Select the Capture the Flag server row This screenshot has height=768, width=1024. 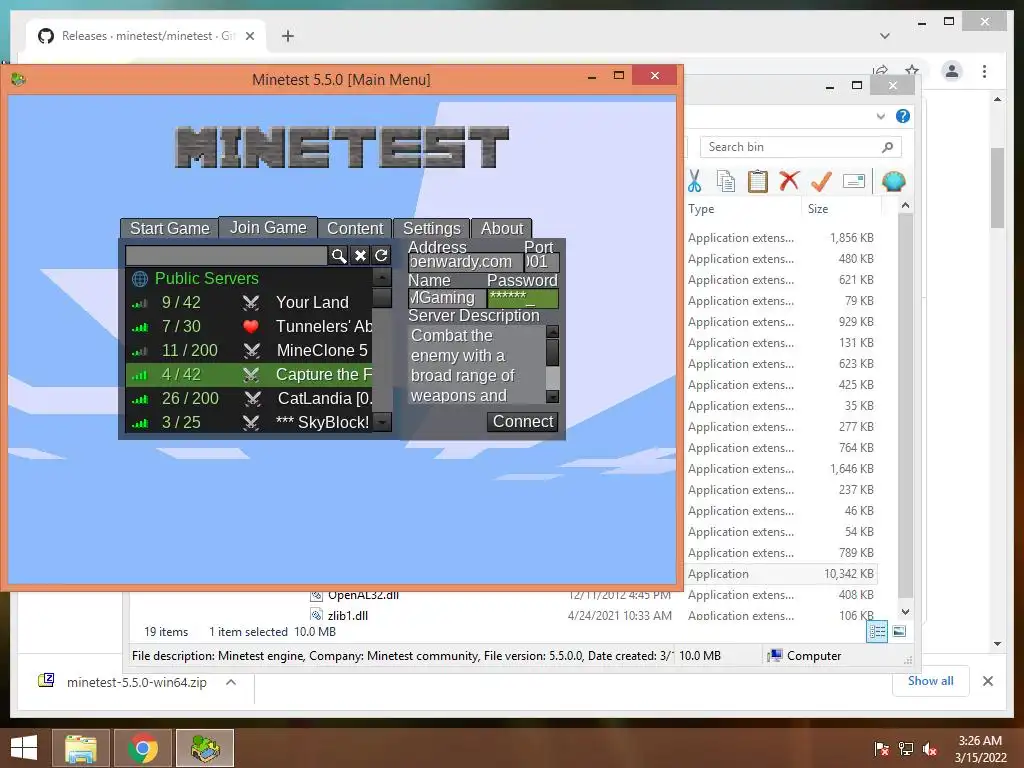point(249,374)
